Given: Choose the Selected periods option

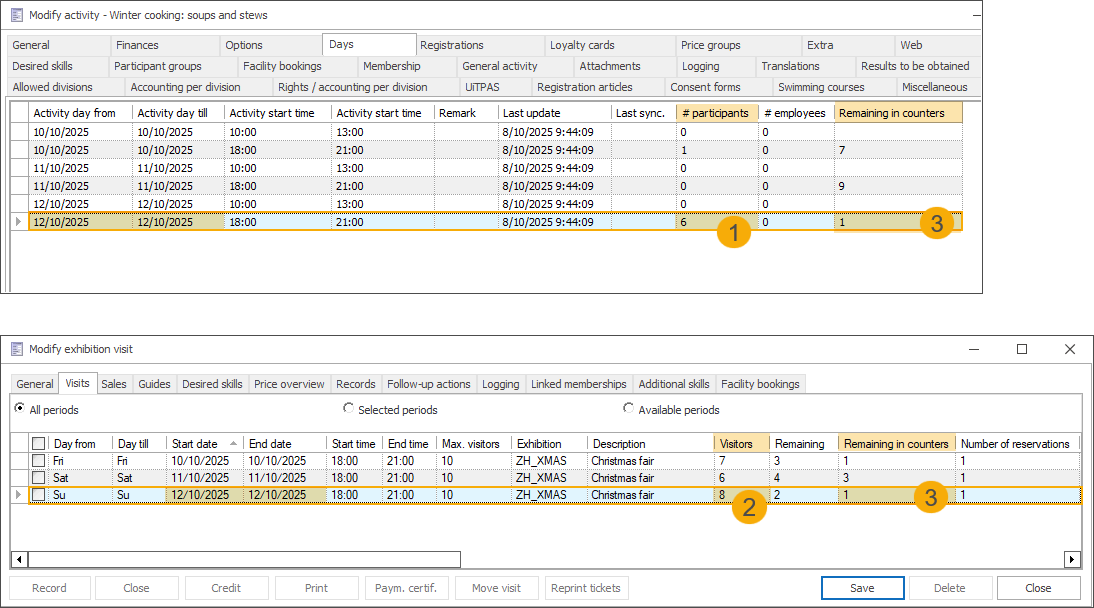Looking at the screenshot, I should tap(348, 409).
